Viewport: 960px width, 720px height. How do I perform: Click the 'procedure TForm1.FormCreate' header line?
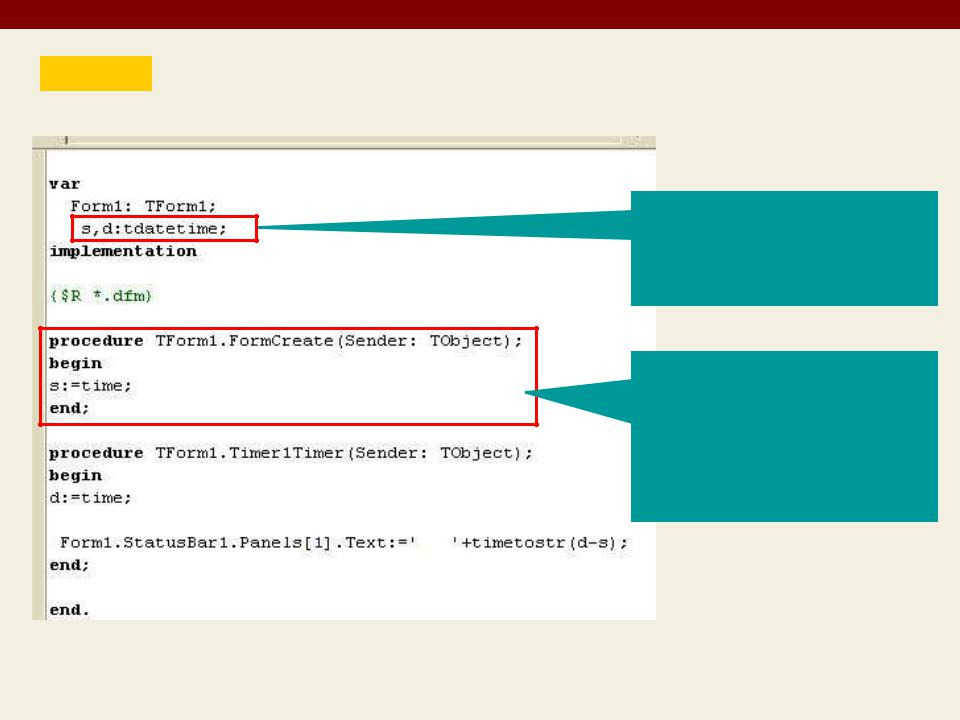pyautogui.click(x=285, y=341)
